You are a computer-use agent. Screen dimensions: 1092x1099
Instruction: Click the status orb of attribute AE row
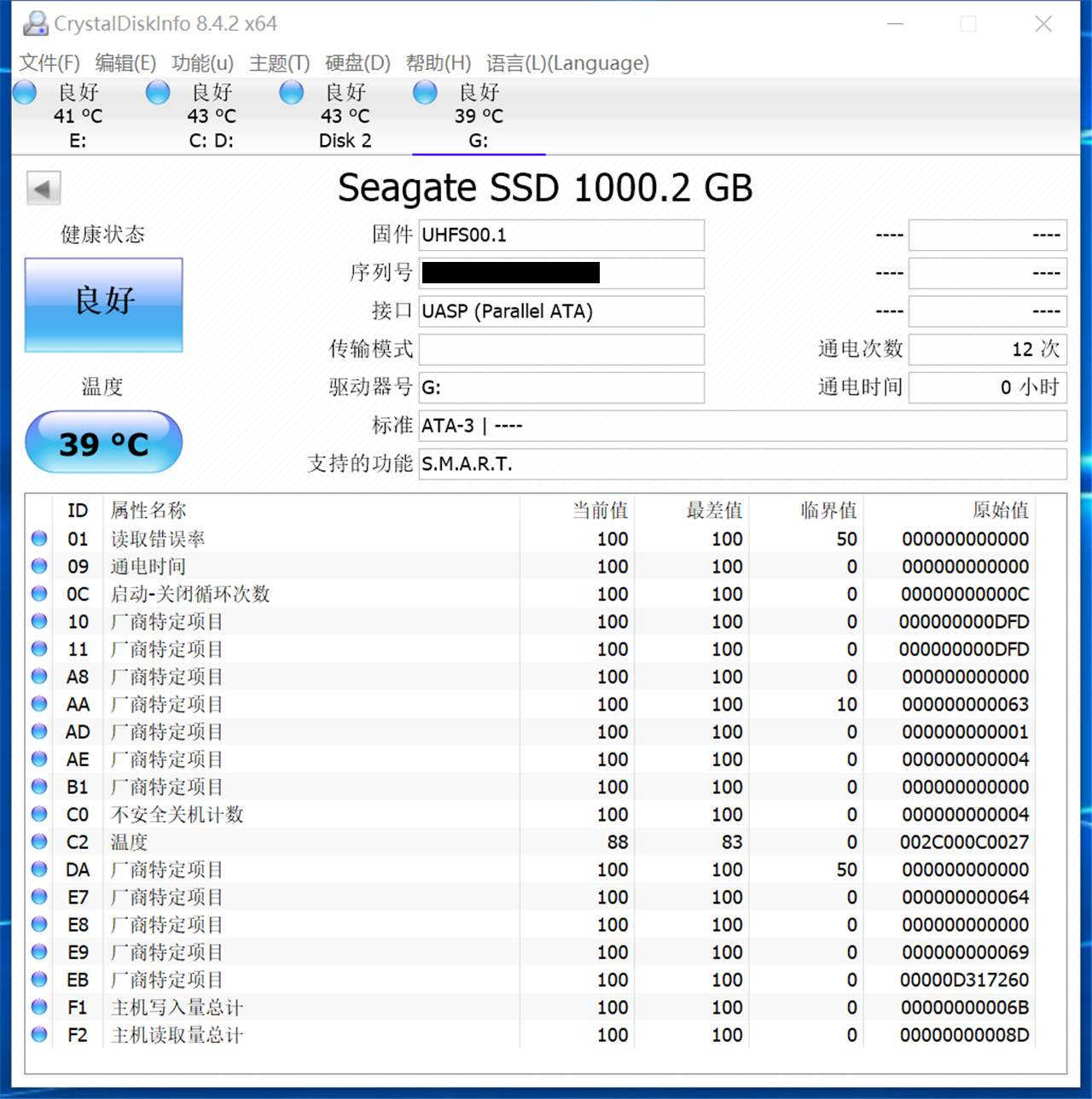(39, 759)
